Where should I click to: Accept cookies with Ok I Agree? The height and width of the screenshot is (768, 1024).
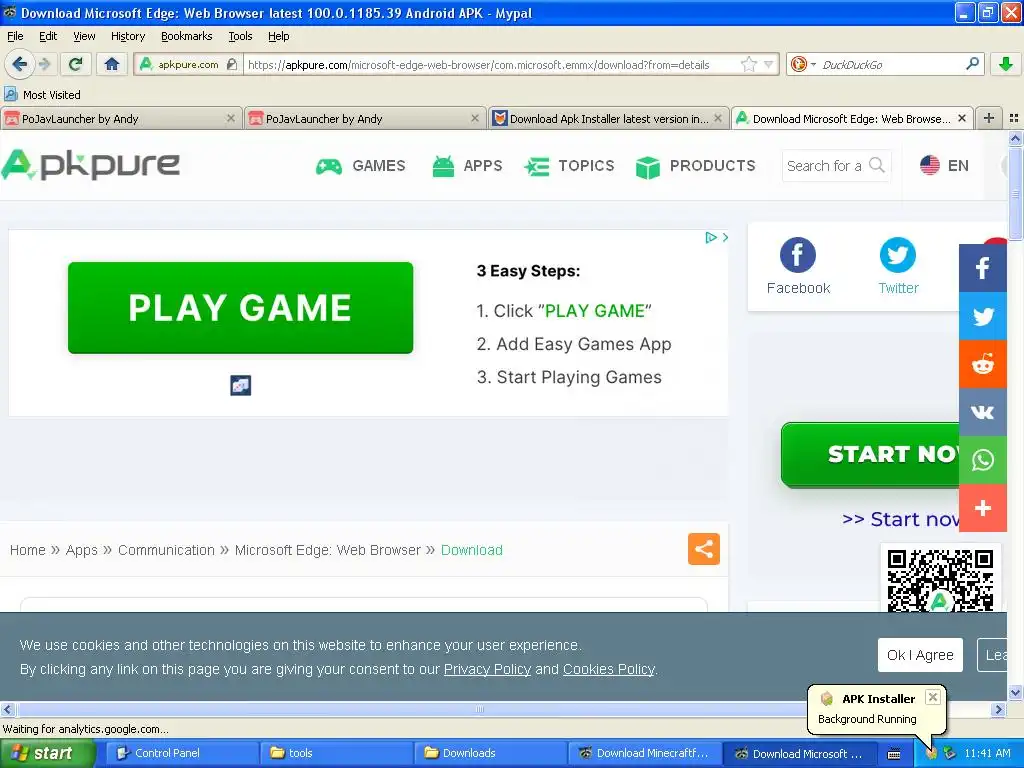[920, 655]
